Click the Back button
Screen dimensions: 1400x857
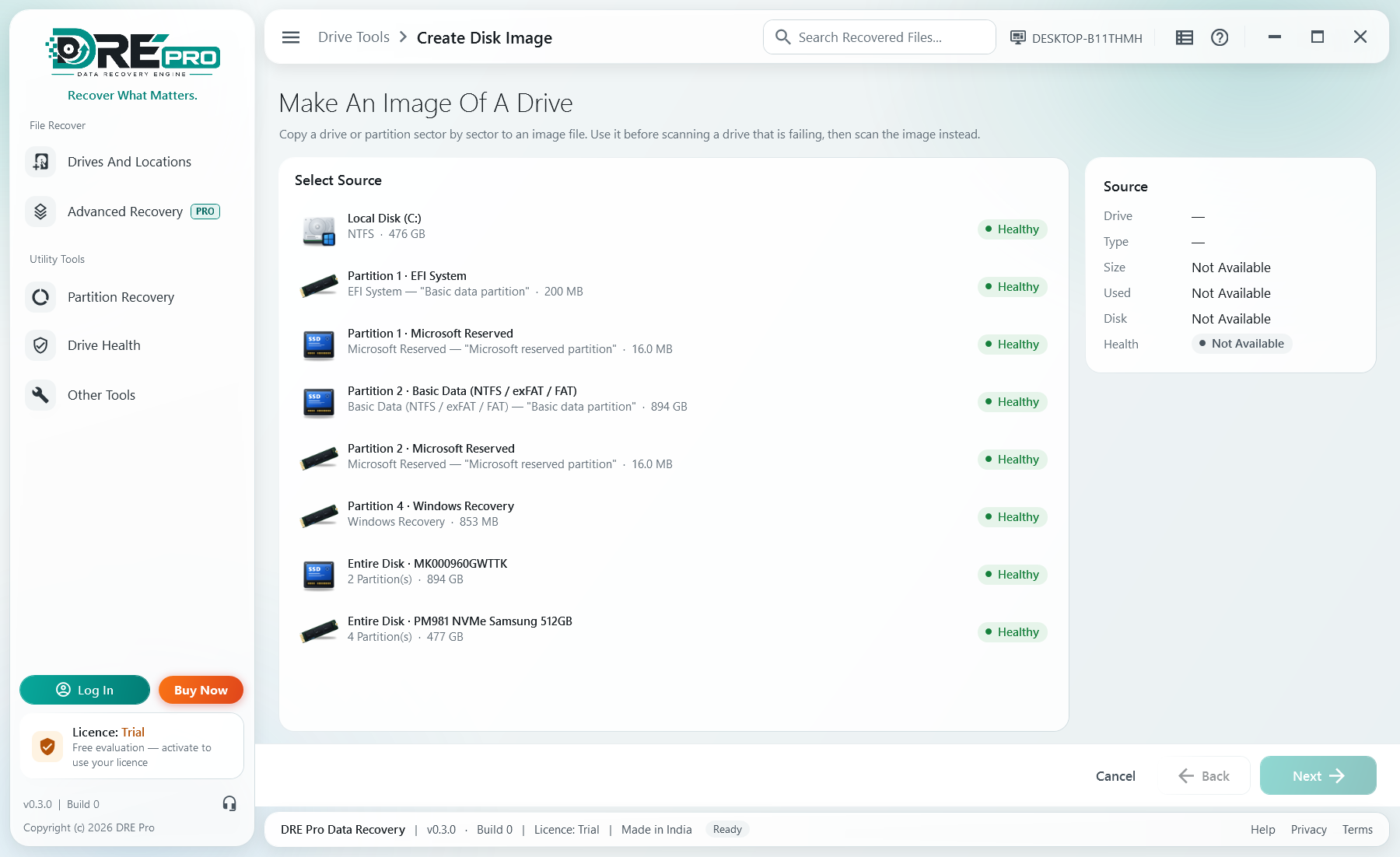tap(1205, 775)
